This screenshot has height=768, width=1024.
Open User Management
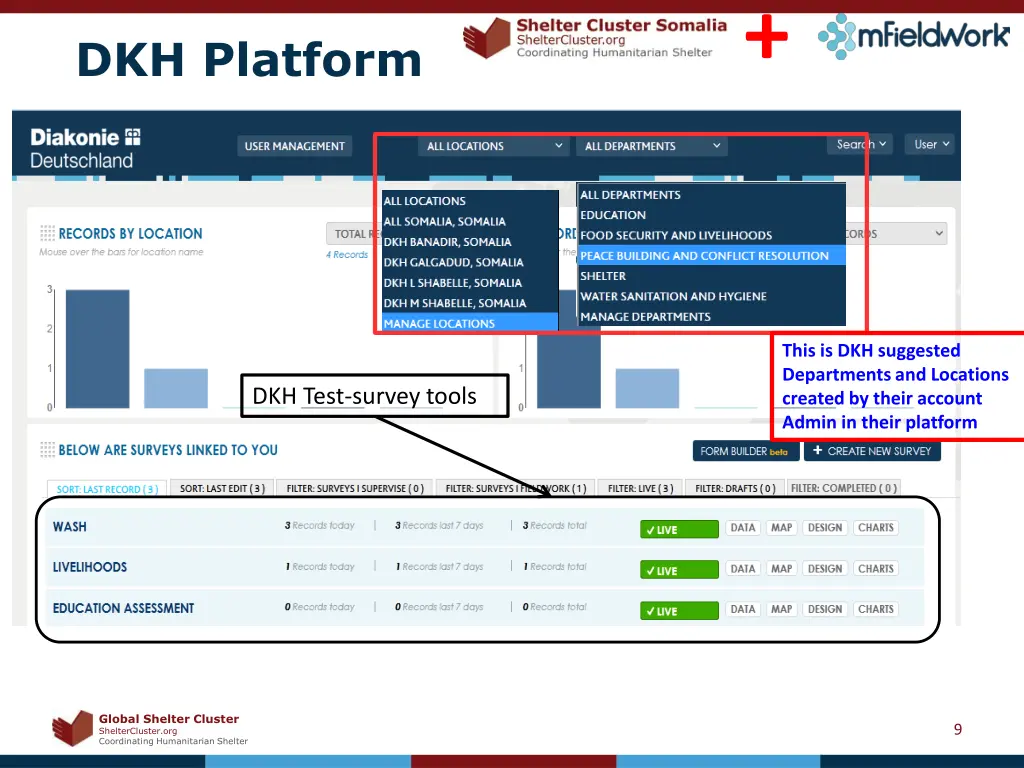[295, 146]
